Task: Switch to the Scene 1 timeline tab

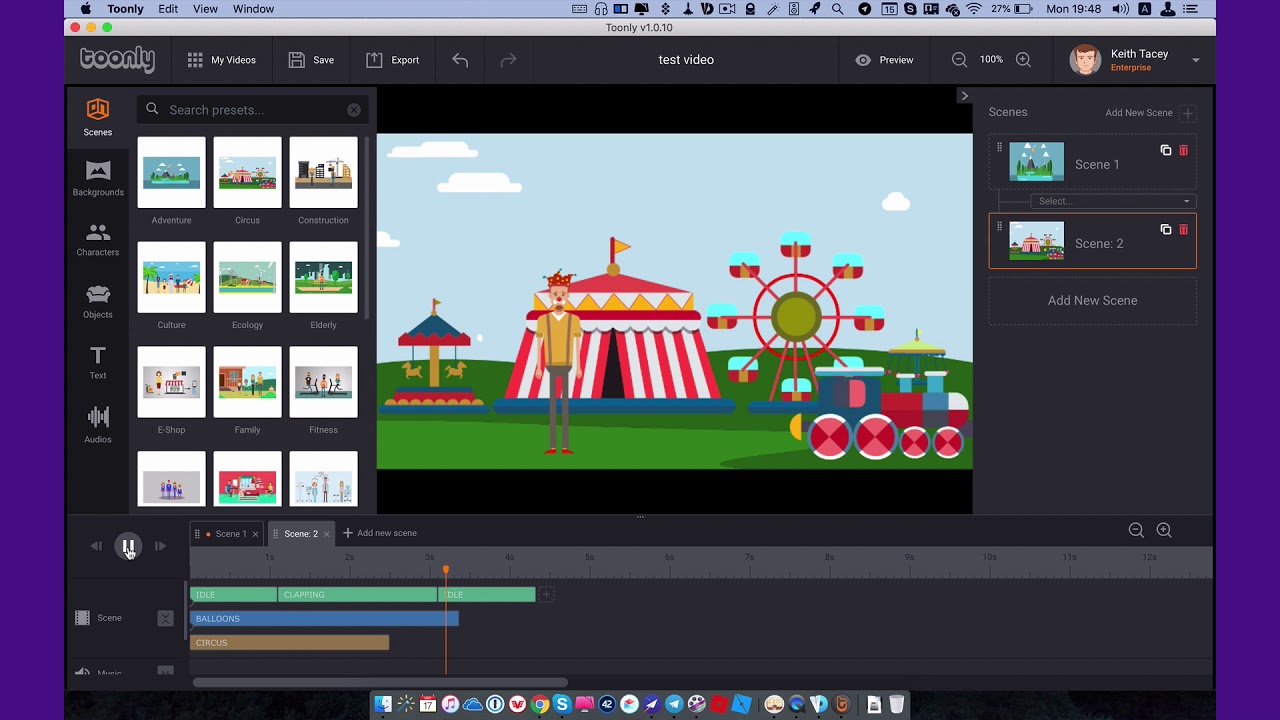Action: [231, 534]
